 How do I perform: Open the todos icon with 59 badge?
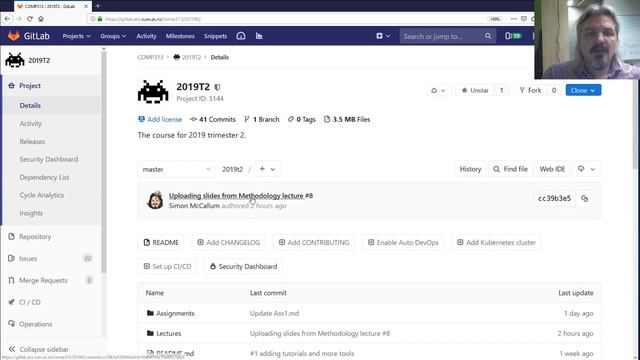tap(513, 36)
